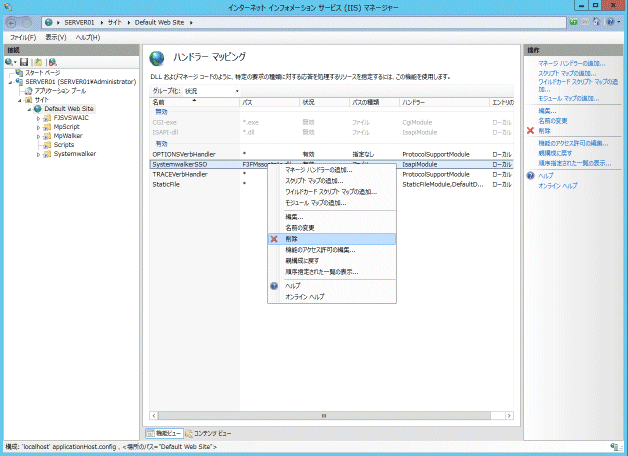Choose オンライン ヘルプ in context menu

[x=332, y=297]
